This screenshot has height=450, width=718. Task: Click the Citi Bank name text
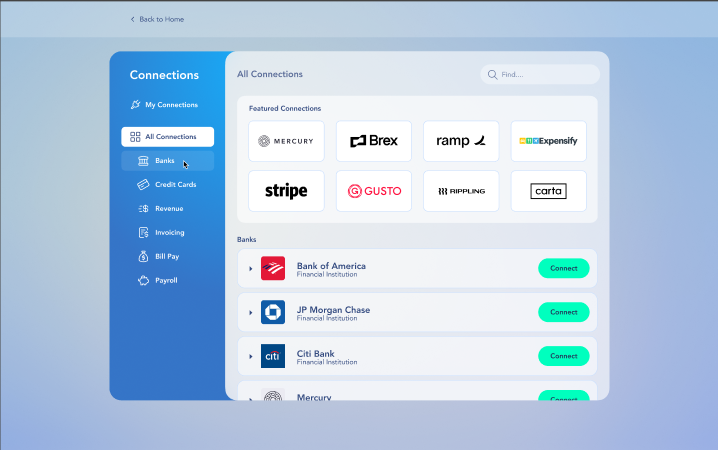click(315, 354)
